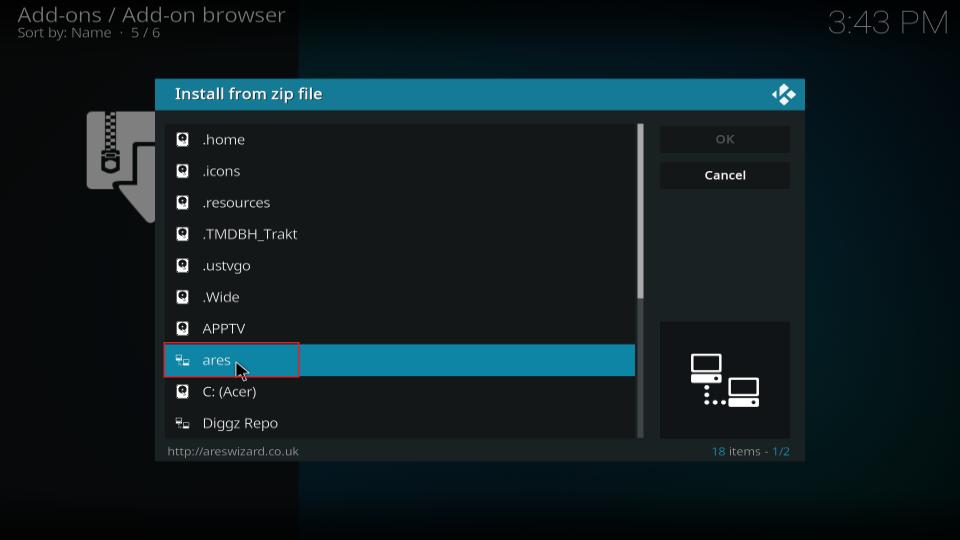
Task: Click the disabled OK button
Action: click(x=725, y=139)
